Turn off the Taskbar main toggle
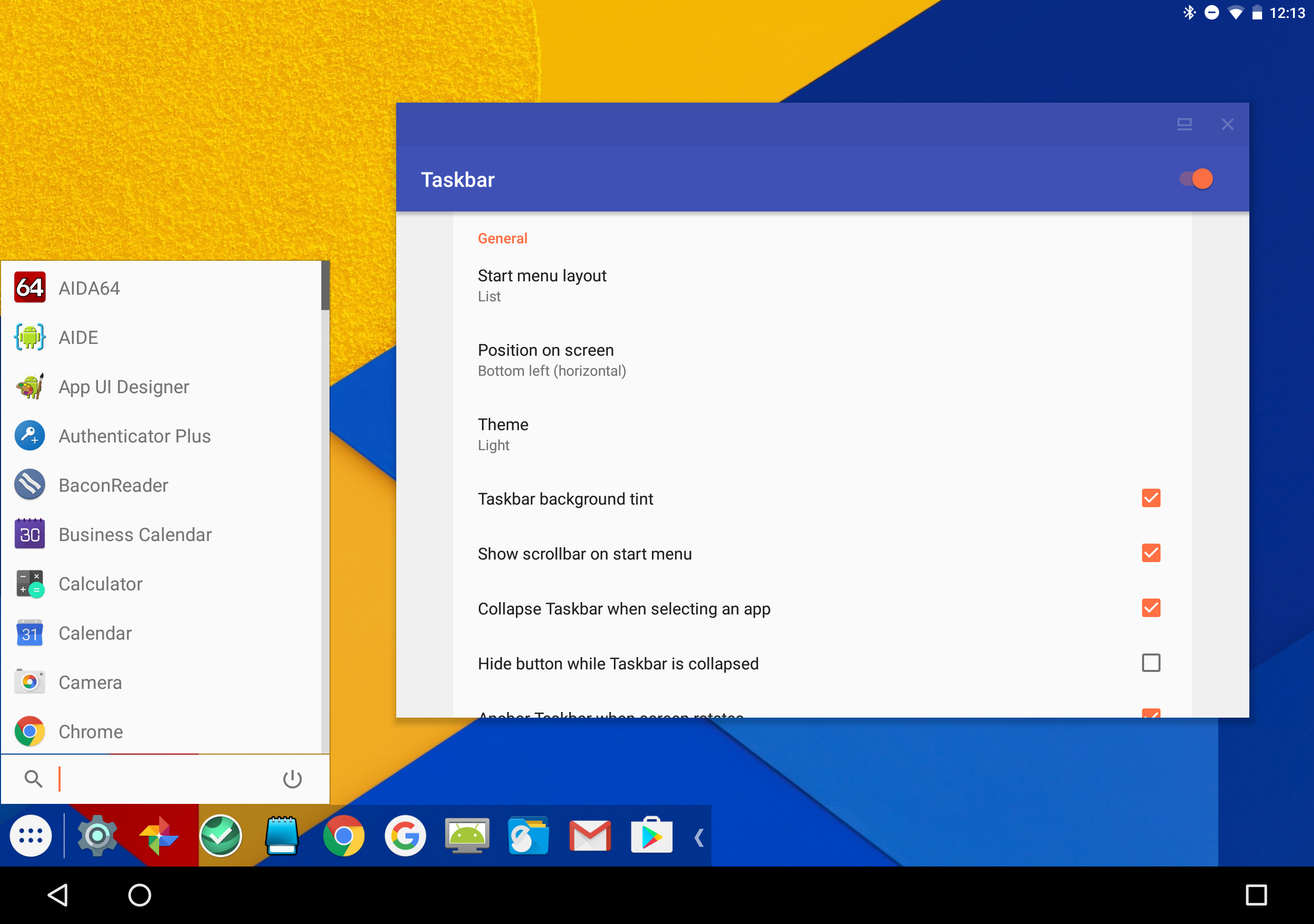This screenshot has width=1314, height=924. click(1196, 179)
